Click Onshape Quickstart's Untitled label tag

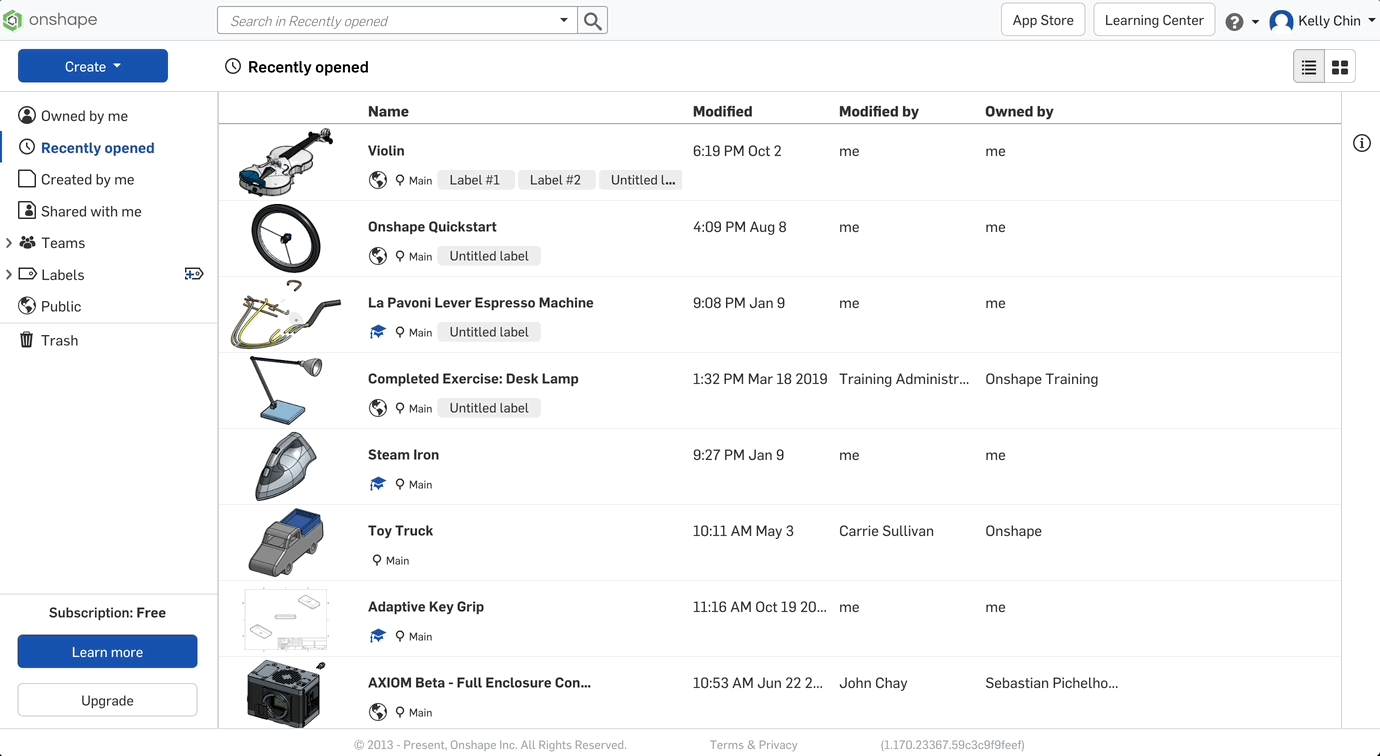[x=489, y=256]
